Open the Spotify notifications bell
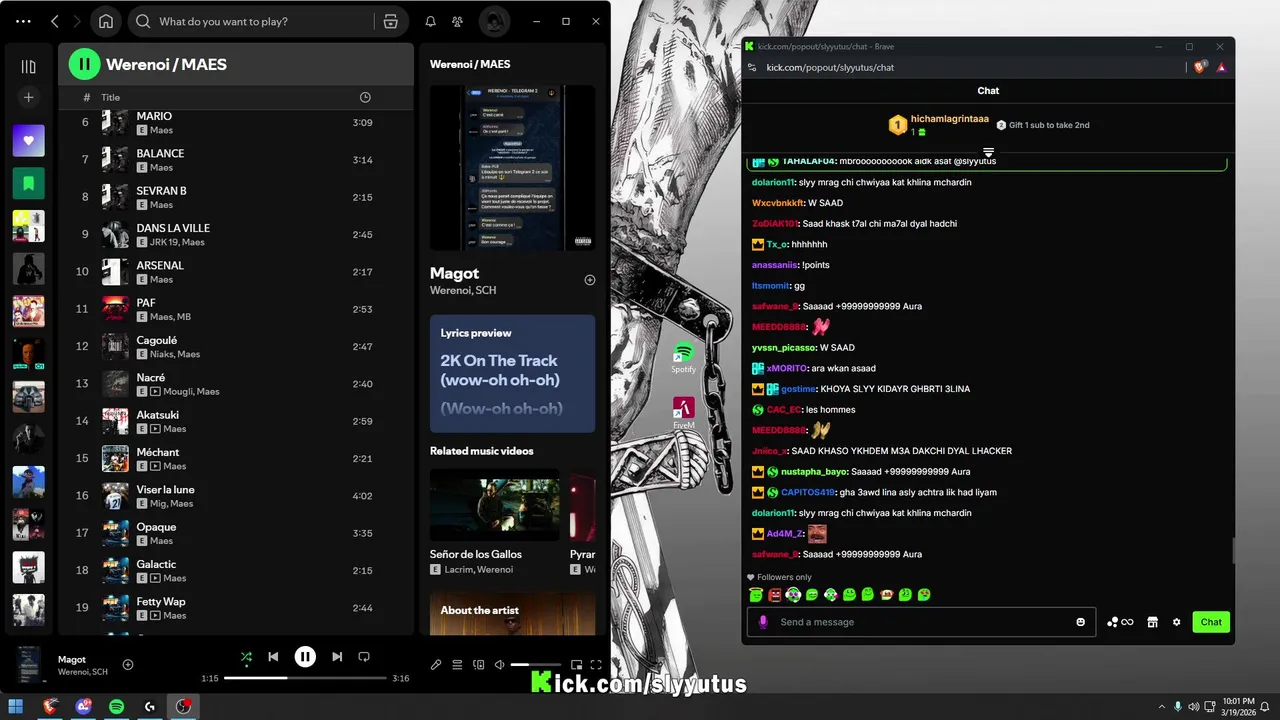This screenshot has height=720, width=1280. (430, 21)
